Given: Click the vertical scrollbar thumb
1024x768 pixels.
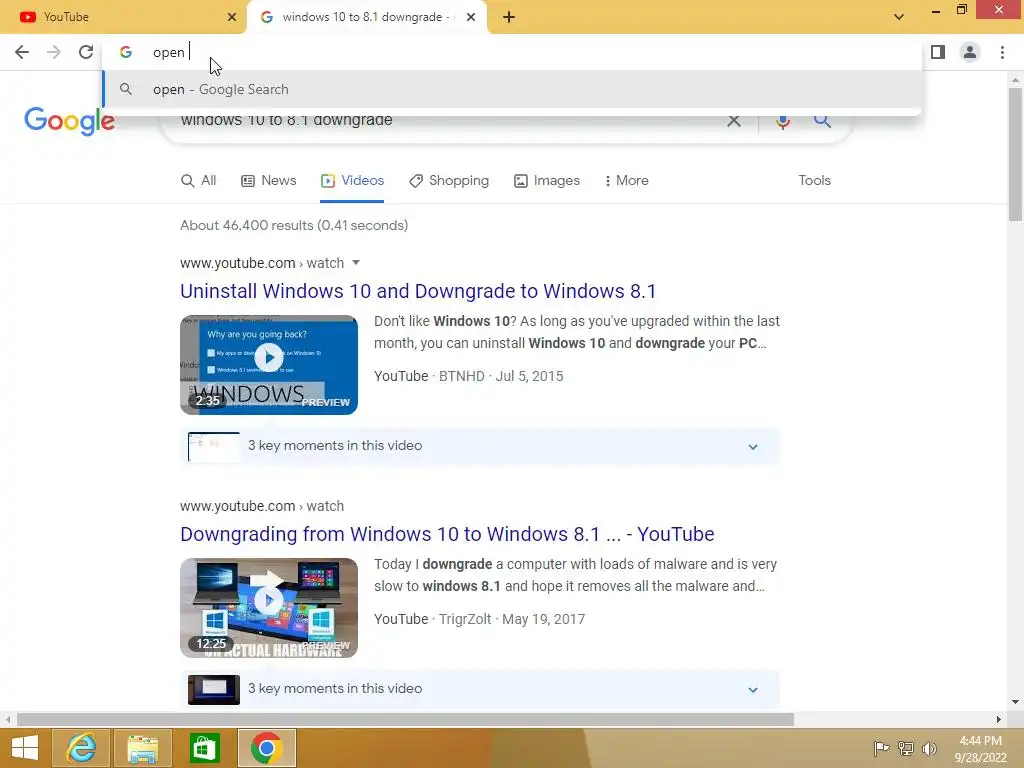Looking at the screenshot, I should [x=1015, y=154].
